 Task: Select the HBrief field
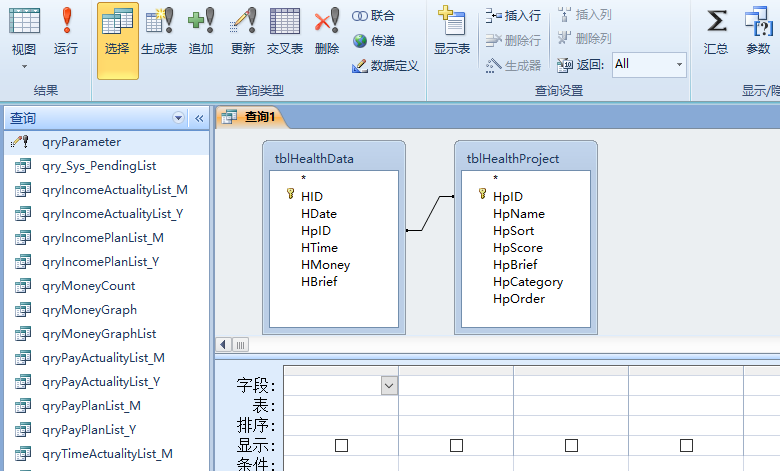pyautogui.click(x=319, y=282)
